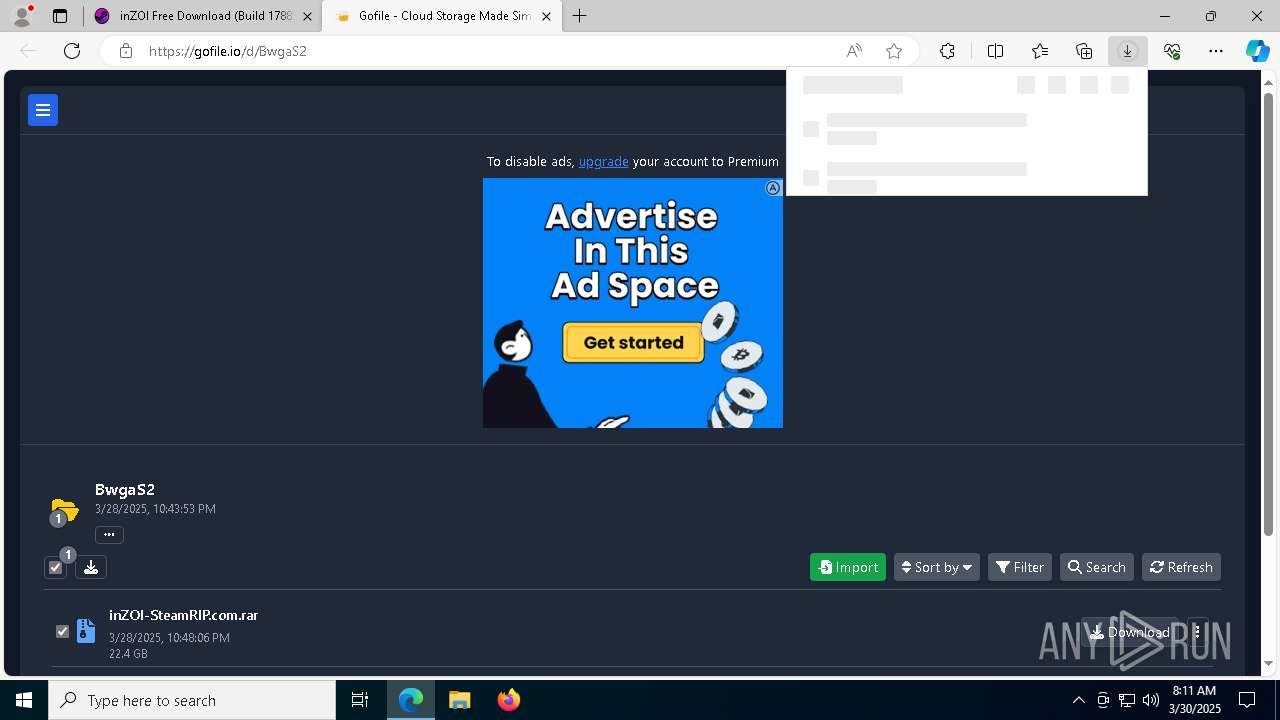The width and height of the screenshot is (1280, 720).
Task: Open the network icon in tray
Action: pyautogui.click(x=1127, y=700)
